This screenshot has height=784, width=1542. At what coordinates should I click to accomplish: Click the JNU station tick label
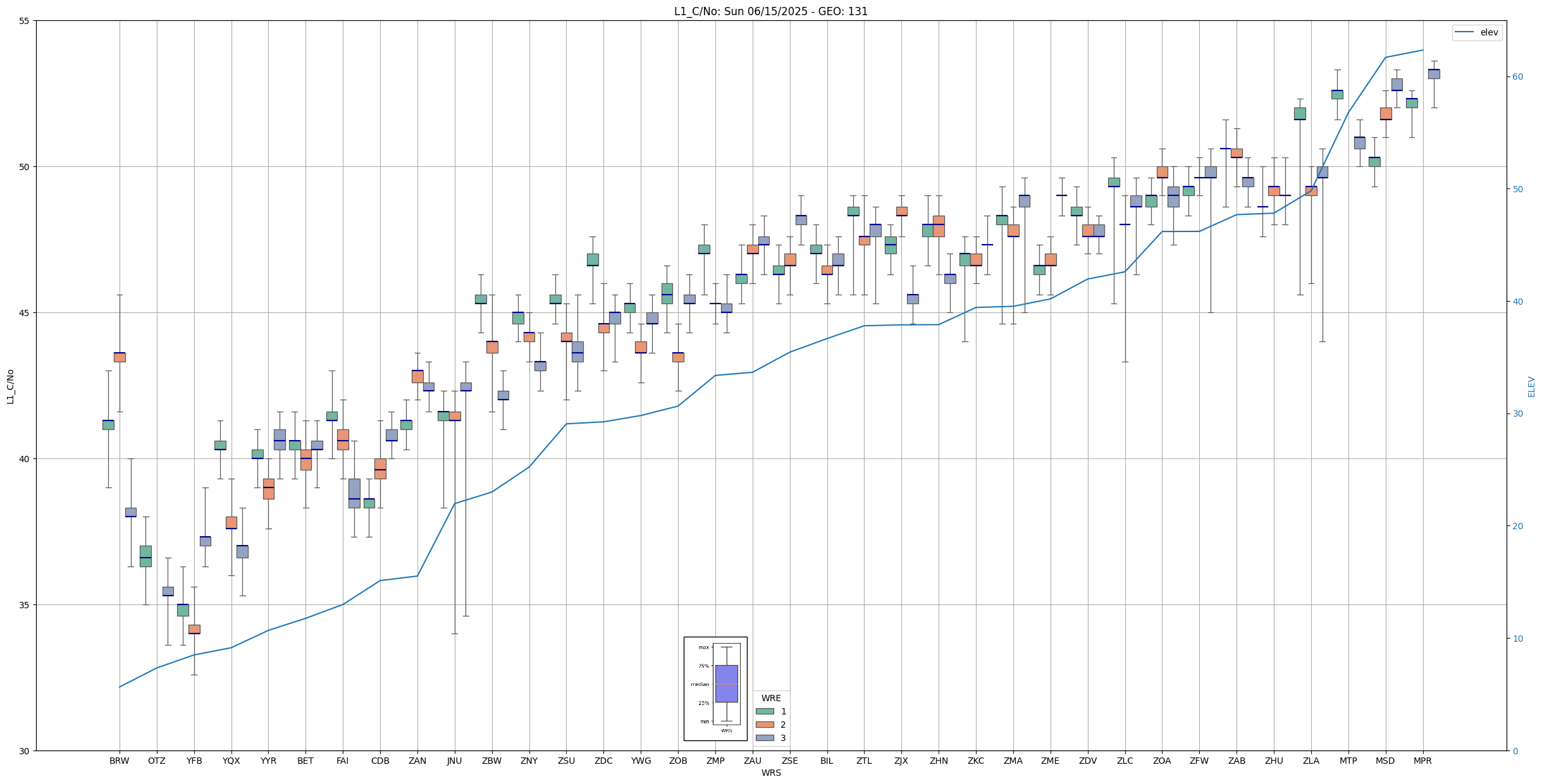(454, 761)
